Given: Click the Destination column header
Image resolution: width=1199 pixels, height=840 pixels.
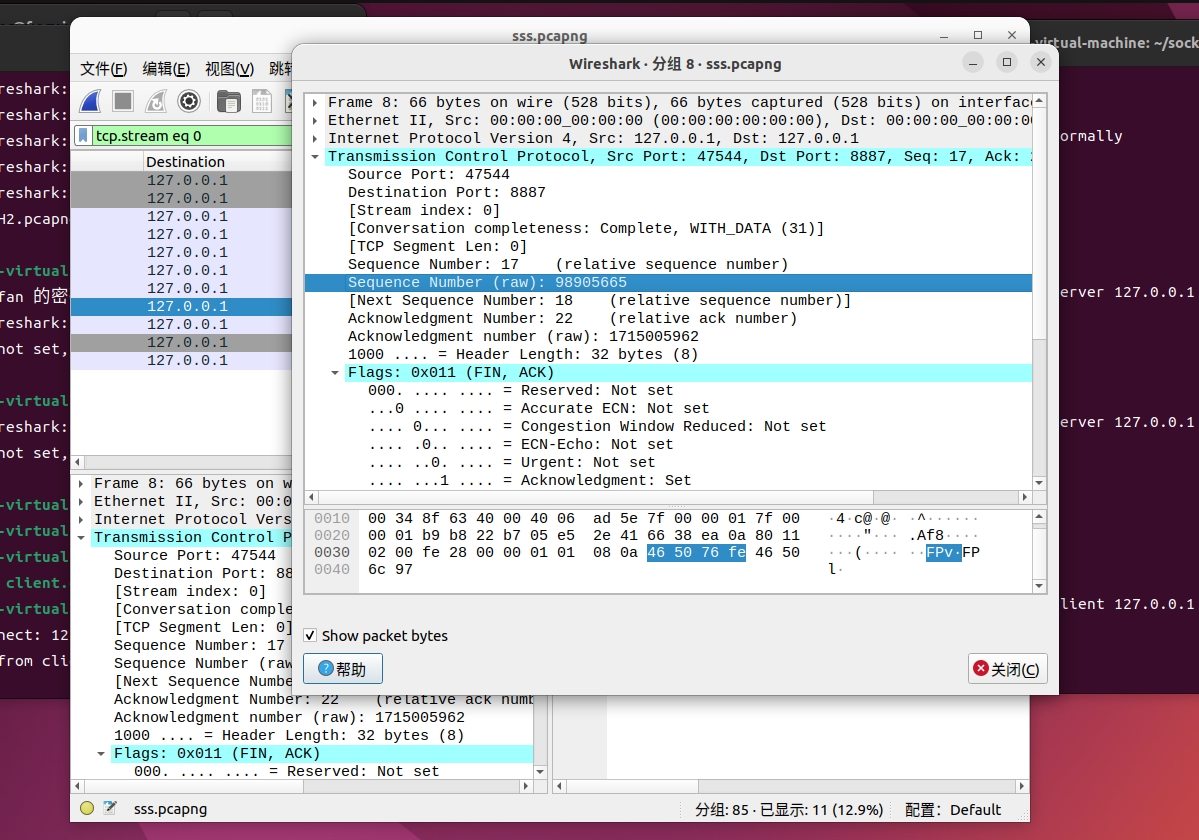Looking at the screenshot, I should [x=185, y=162].
